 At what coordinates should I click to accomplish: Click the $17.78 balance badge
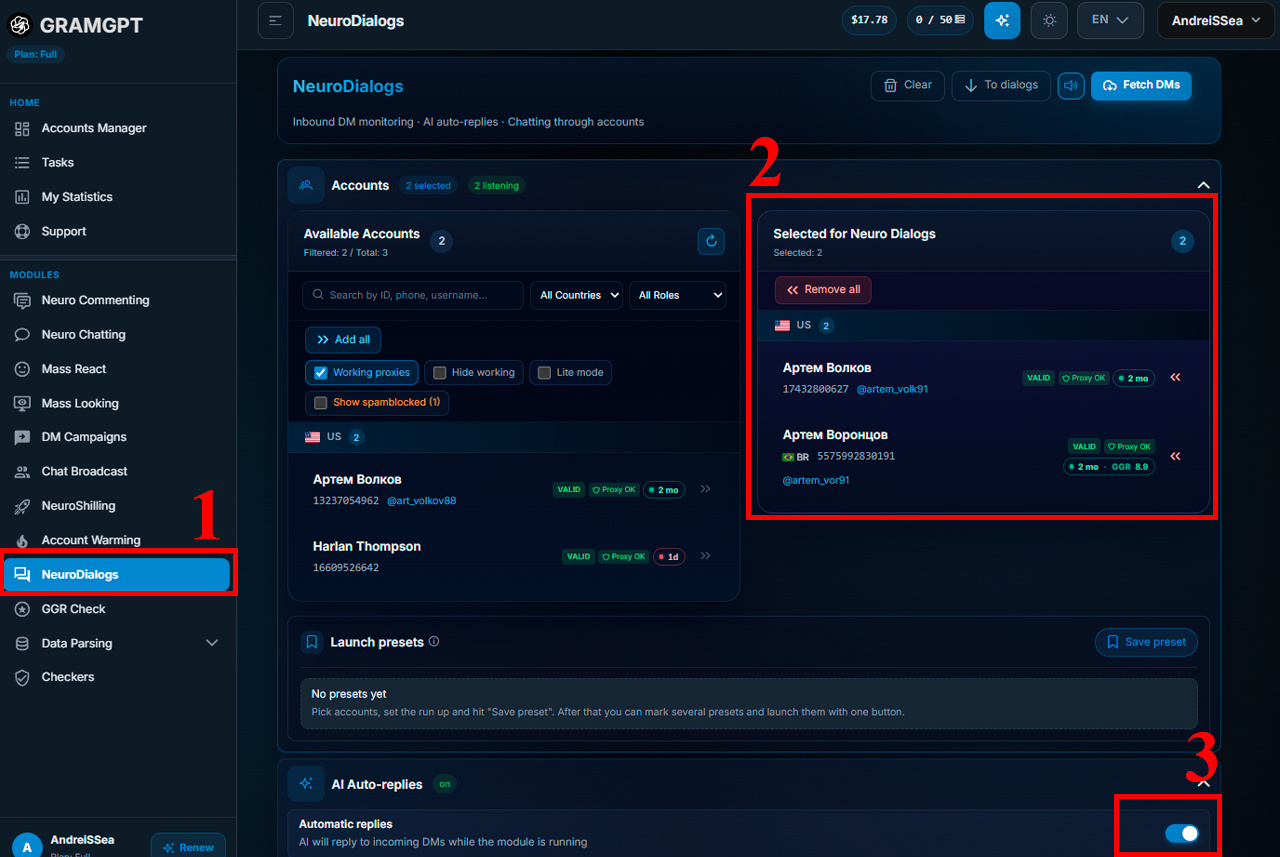869,20
